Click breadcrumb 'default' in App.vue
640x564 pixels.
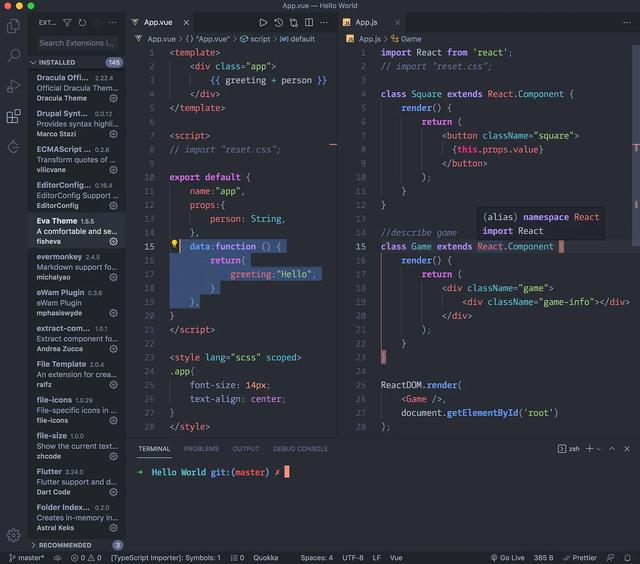click(x=297, y=39)
